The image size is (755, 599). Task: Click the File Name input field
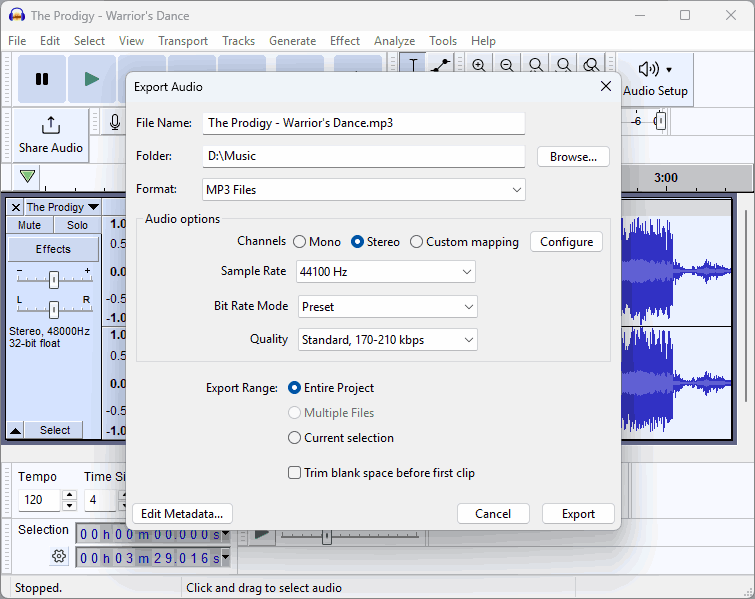point(364,123)
